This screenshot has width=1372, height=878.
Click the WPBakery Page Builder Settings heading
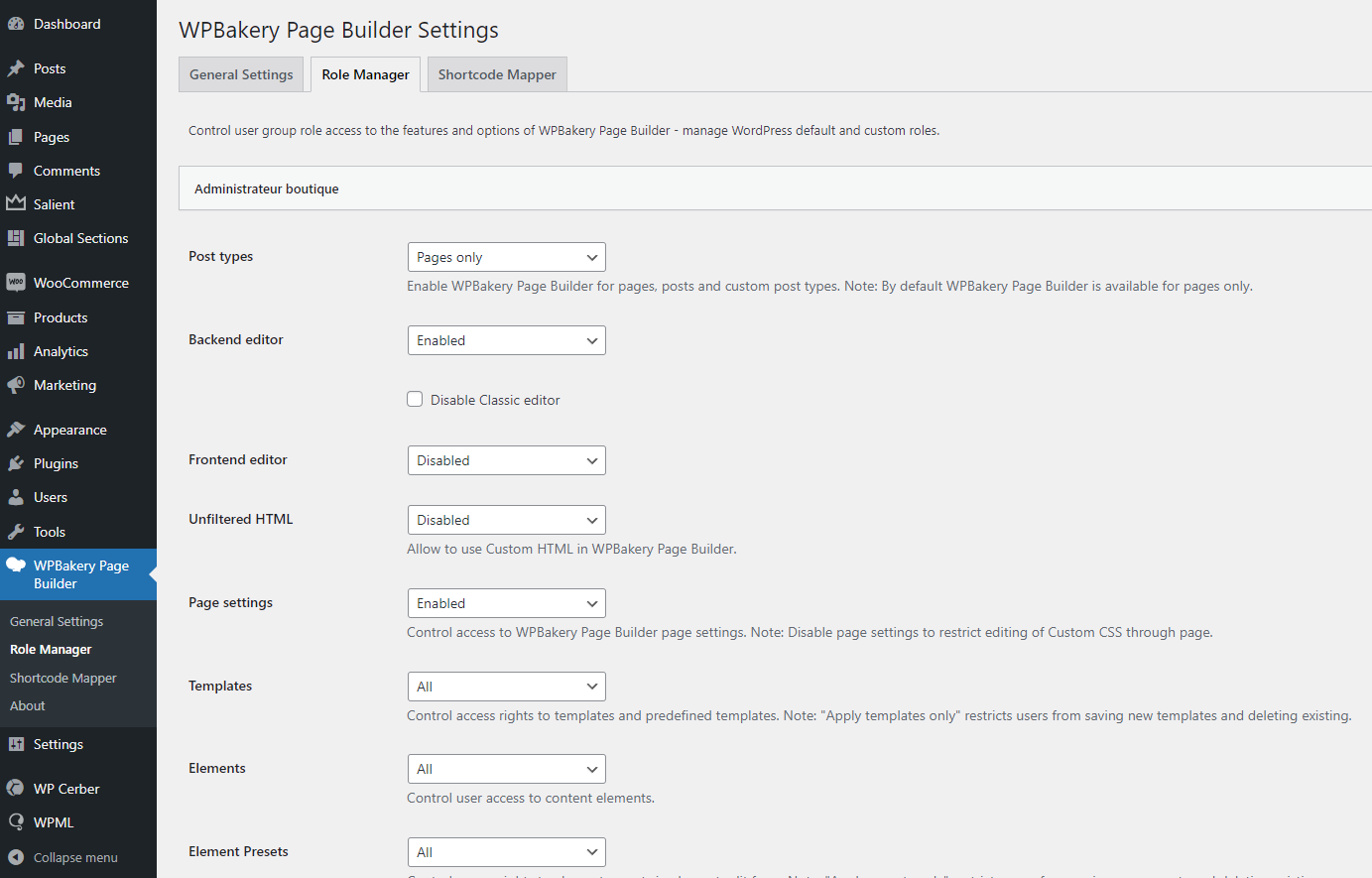[x=338, y=30]
